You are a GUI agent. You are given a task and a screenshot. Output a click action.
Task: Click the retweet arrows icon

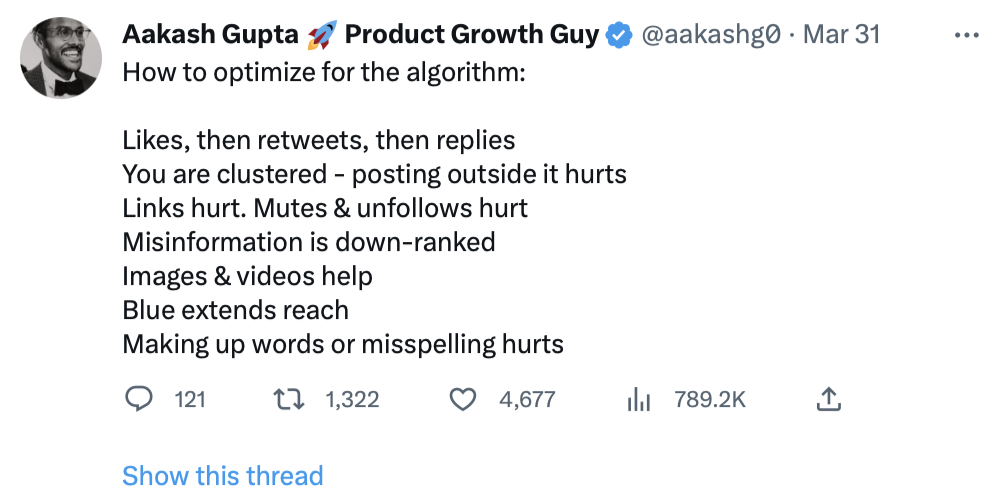click(290, 400)
